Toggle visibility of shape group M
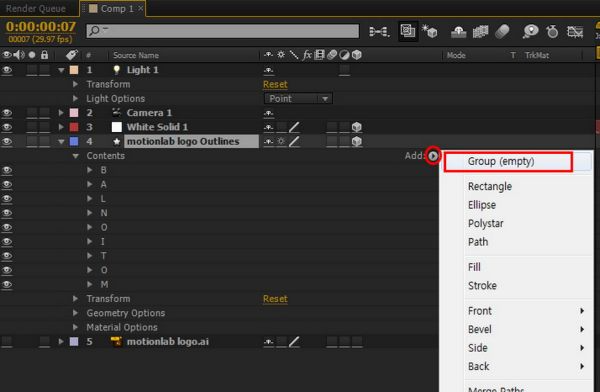This screenshot has height=392, width=600. click(7, 284)
